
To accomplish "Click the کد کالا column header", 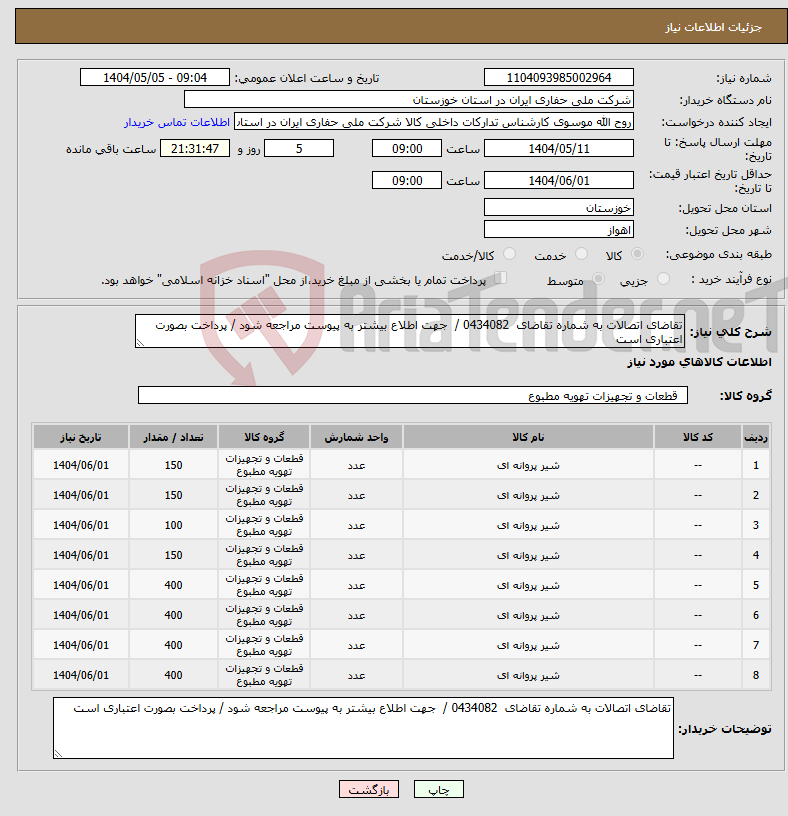I will (697, 437).
